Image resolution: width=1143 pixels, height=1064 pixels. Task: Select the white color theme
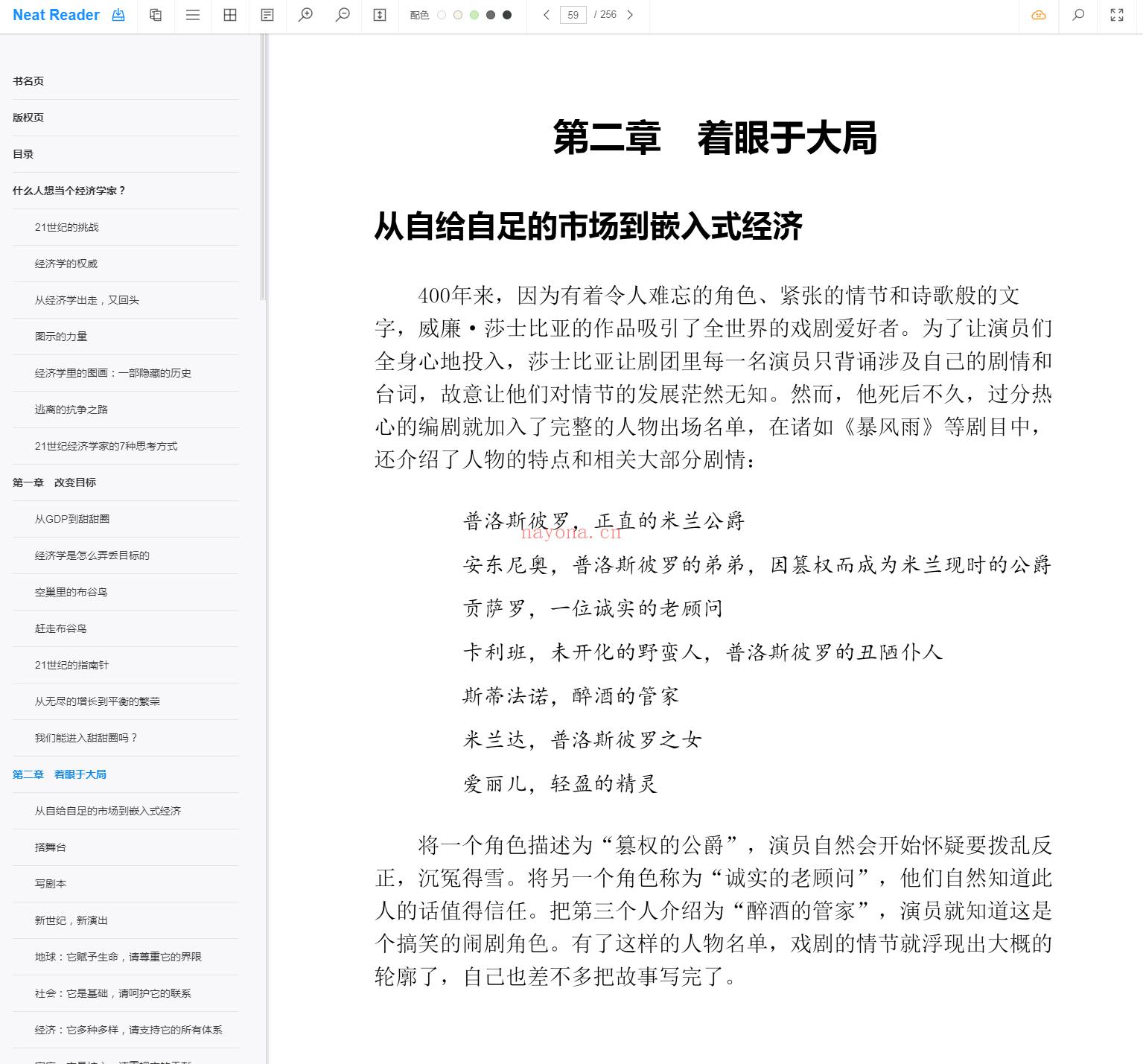coord(442,15)
